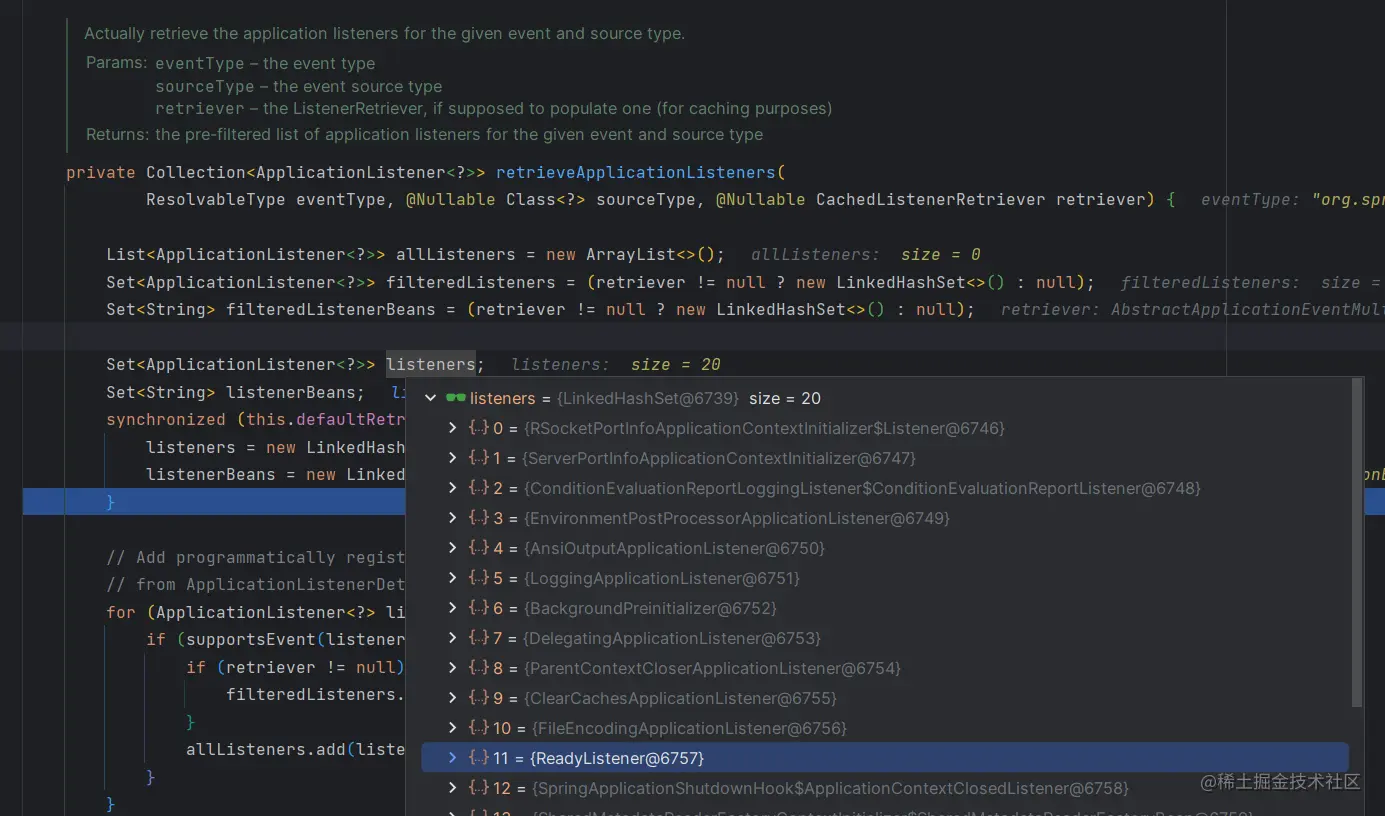Click the Returns line in the doc comment

pyautogui.click(x=424, y=134)
